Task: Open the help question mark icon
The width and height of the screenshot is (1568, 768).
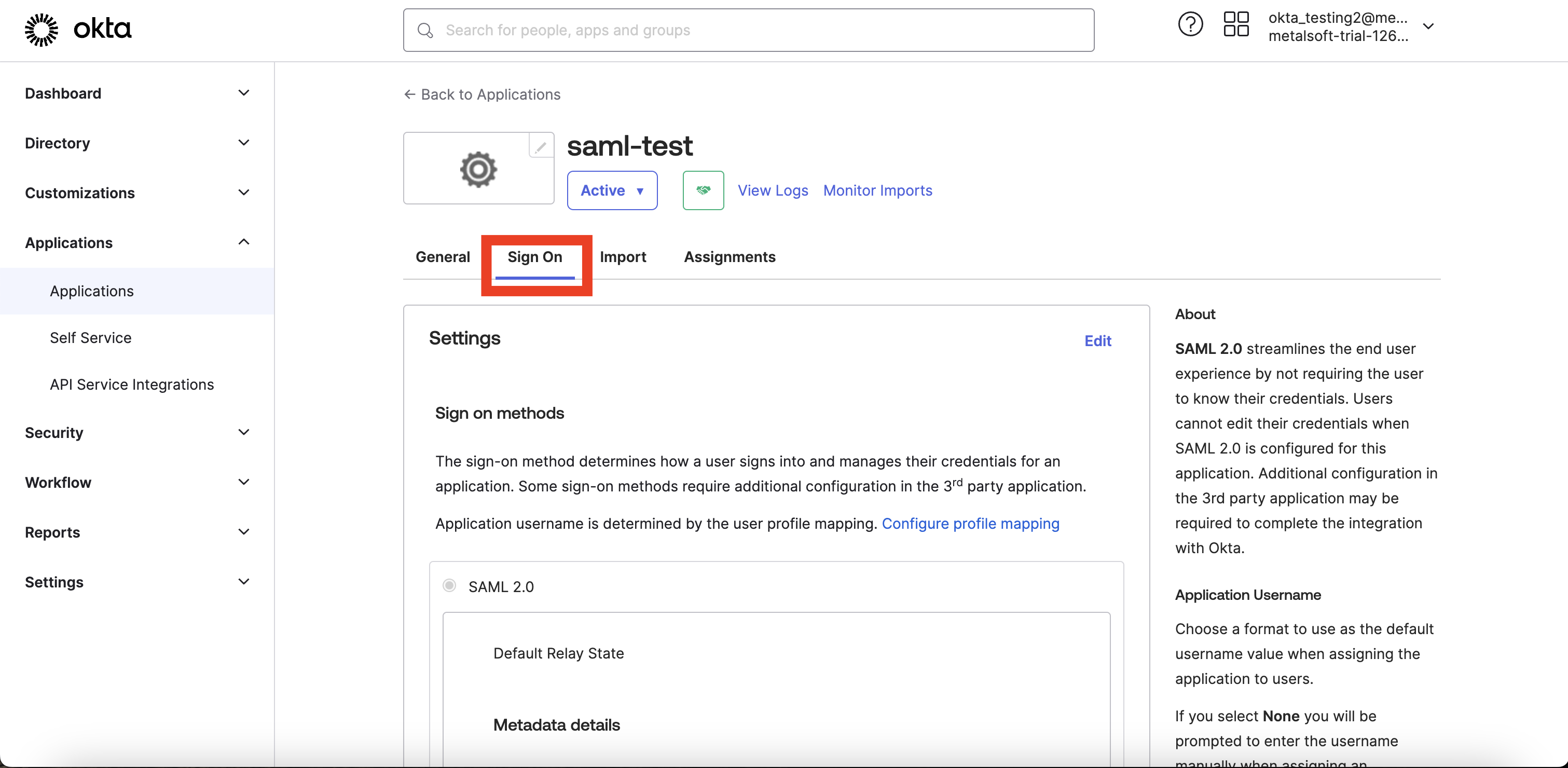Action: click(x=1189, y=25)
